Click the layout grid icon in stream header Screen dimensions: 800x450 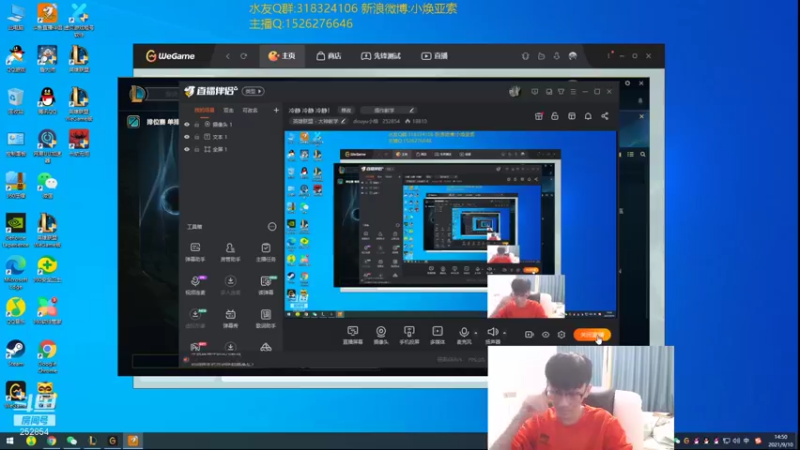pos(571,116)
